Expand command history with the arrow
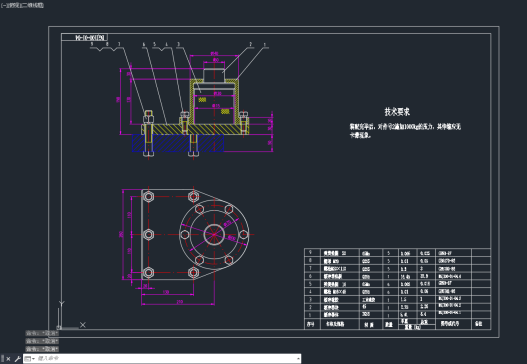The width and height of the screenshot is (527, 364). click(x=298, y=359)
